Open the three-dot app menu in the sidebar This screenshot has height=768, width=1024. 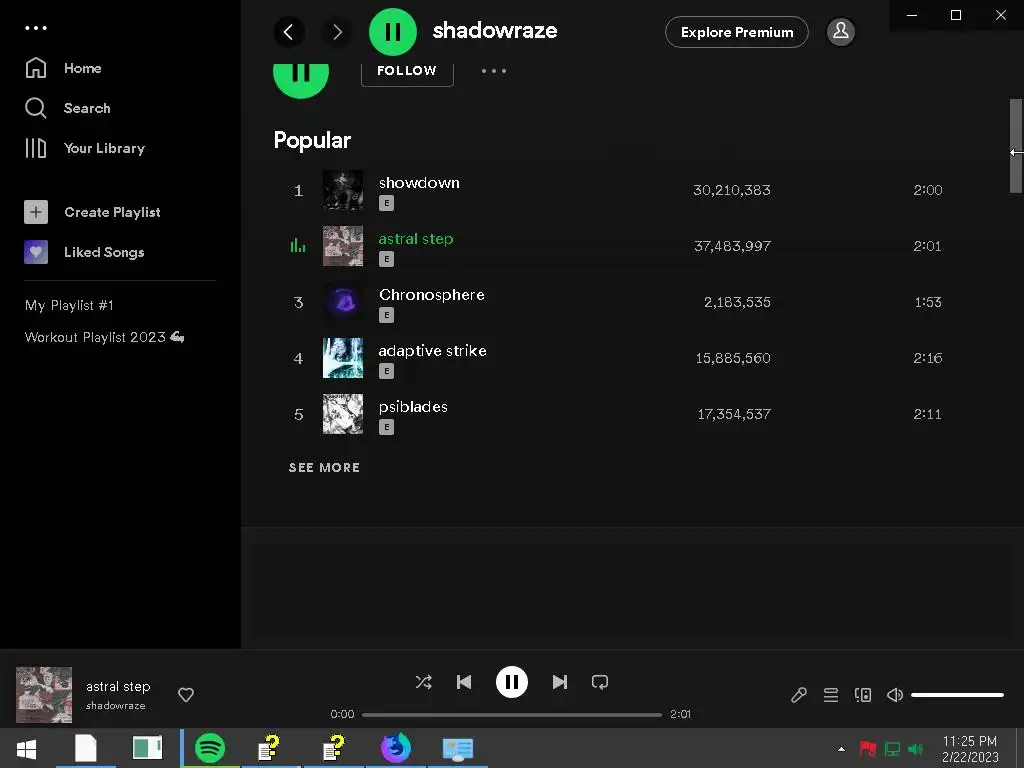36,28
